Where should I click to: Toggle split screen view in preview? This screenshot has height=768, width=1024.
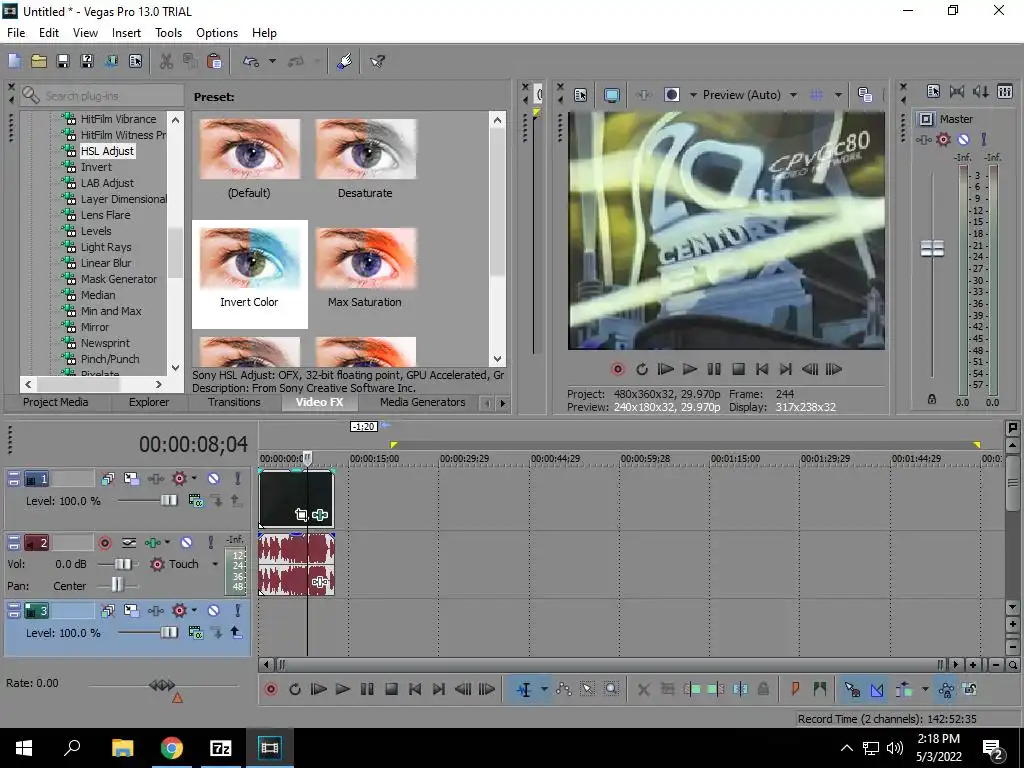[x=672, y=95]
